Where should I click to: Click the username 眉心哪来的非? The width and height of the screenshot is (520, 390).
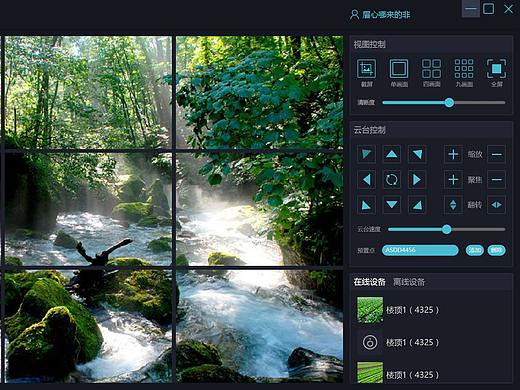pyautogui.click(x=386, y=15)
